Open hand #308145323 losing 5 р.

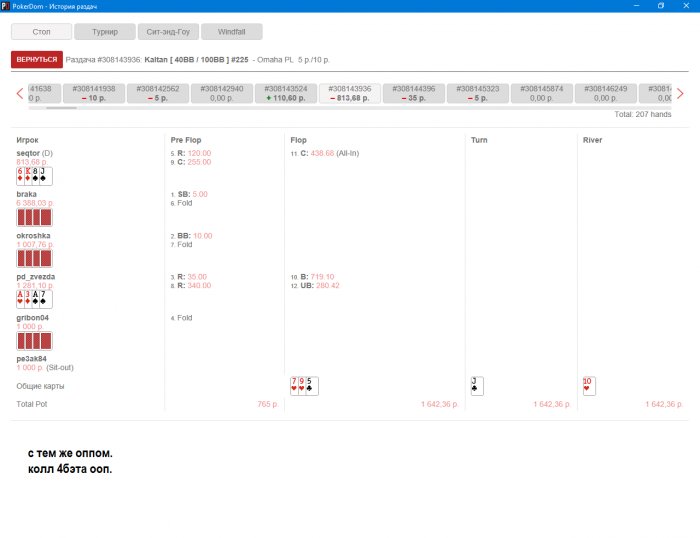pos(478,93)
